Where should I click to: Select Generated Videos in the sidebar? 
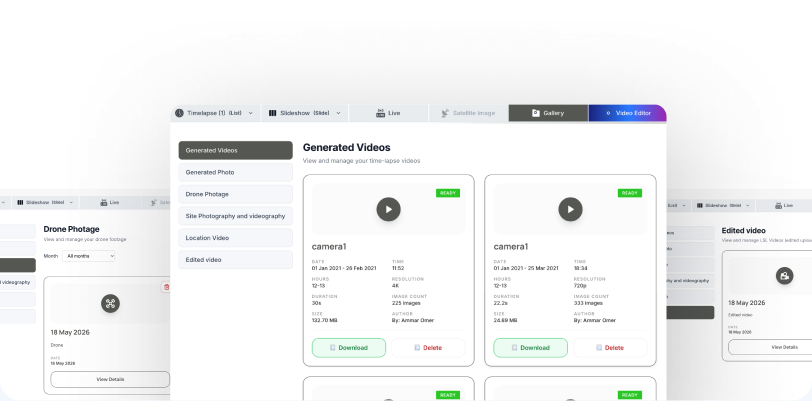coord(236,150)
